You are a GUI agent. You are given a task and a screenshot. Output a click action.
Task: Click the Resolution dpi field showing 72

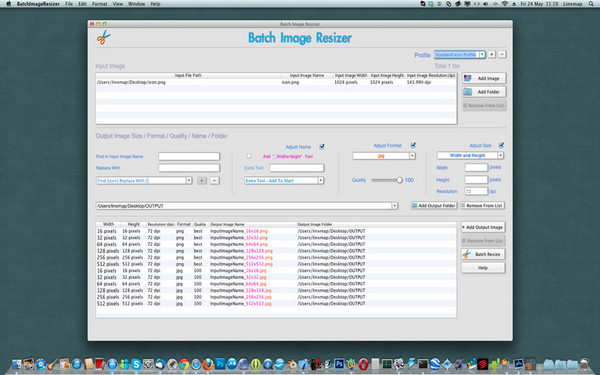tap(476, 191)
